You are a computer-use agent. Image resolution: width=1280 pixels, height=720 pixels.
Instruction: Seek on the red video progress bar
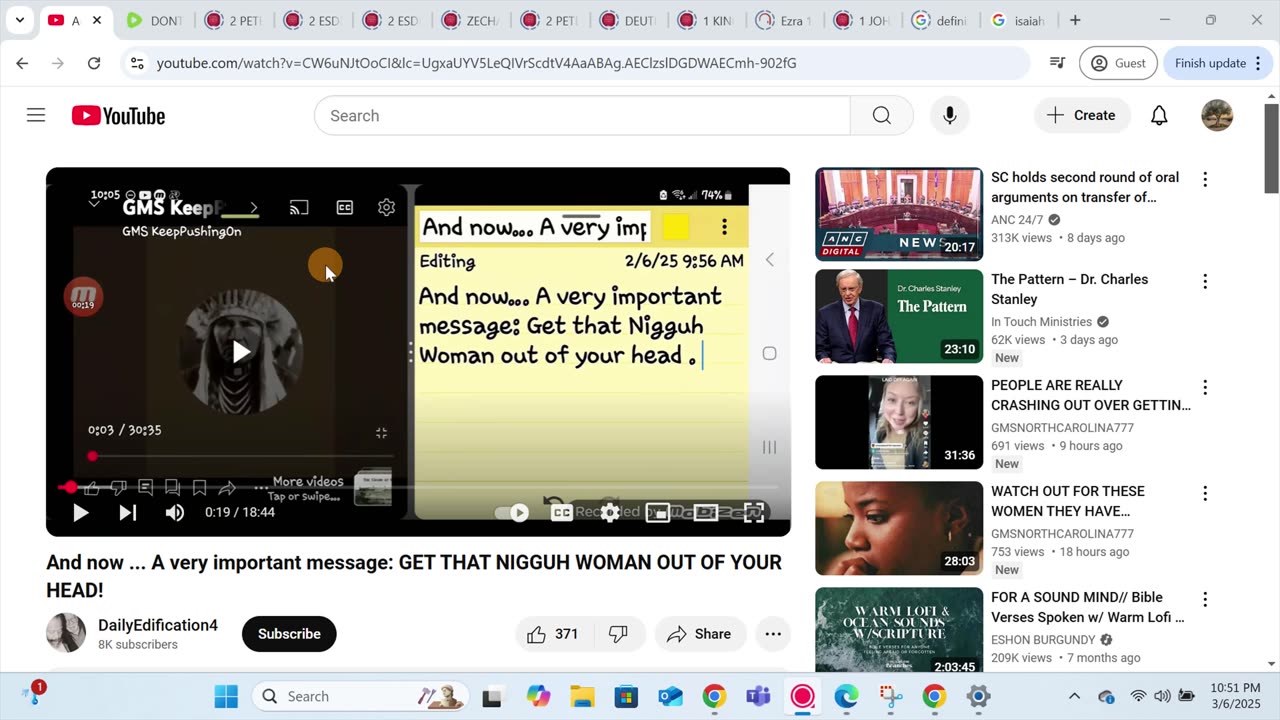coord(418,488)
